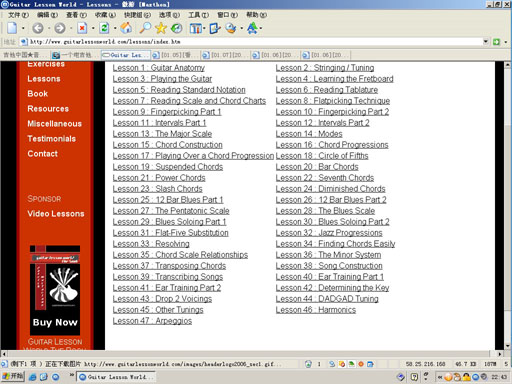512x384 pixels.
Task: Go to the Home page icon
Action: (x=126, y=28)
